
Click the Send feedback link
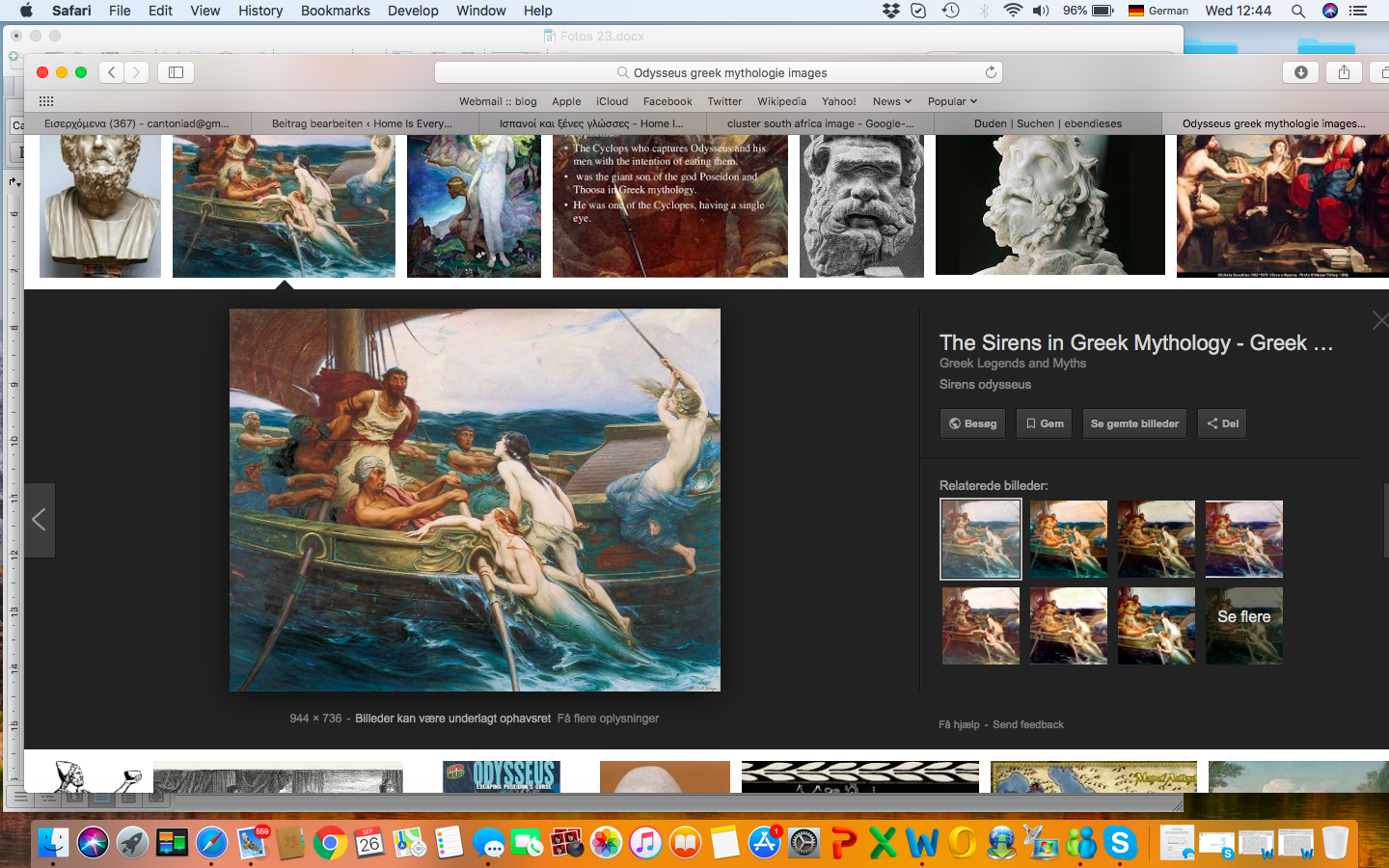1028,724
